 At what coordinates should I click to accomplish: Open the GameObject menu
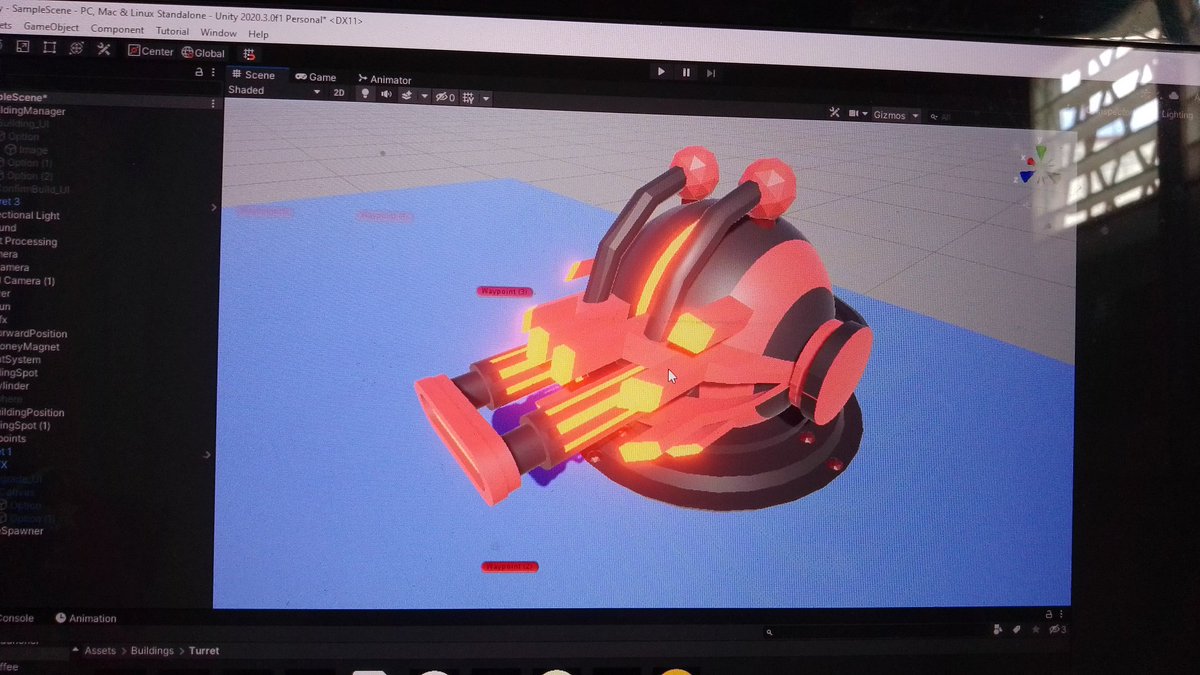[51, 28]
